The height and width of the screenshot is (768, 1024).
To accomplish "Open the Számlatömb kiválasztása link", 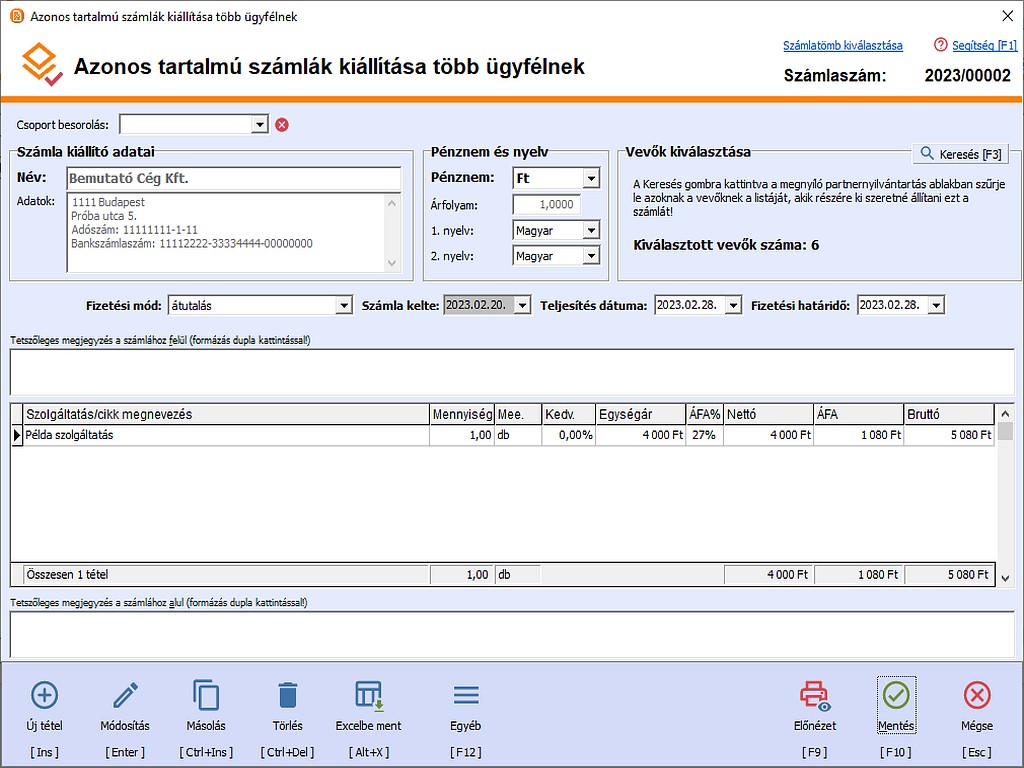I will click(842, 46).
